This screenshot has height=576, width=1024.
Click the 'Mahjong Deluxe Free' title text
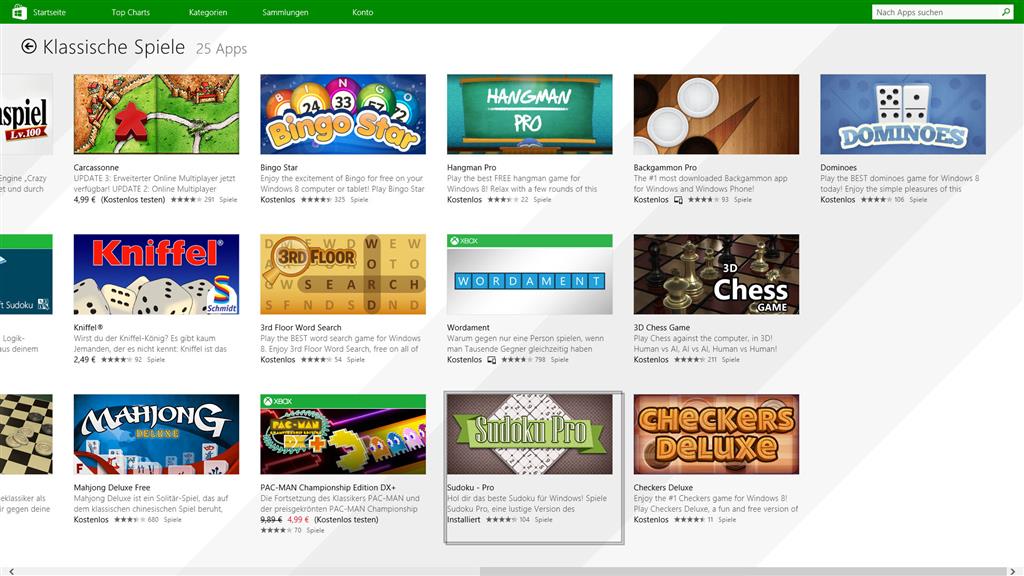pyautogui.click(x=112, y=488)
